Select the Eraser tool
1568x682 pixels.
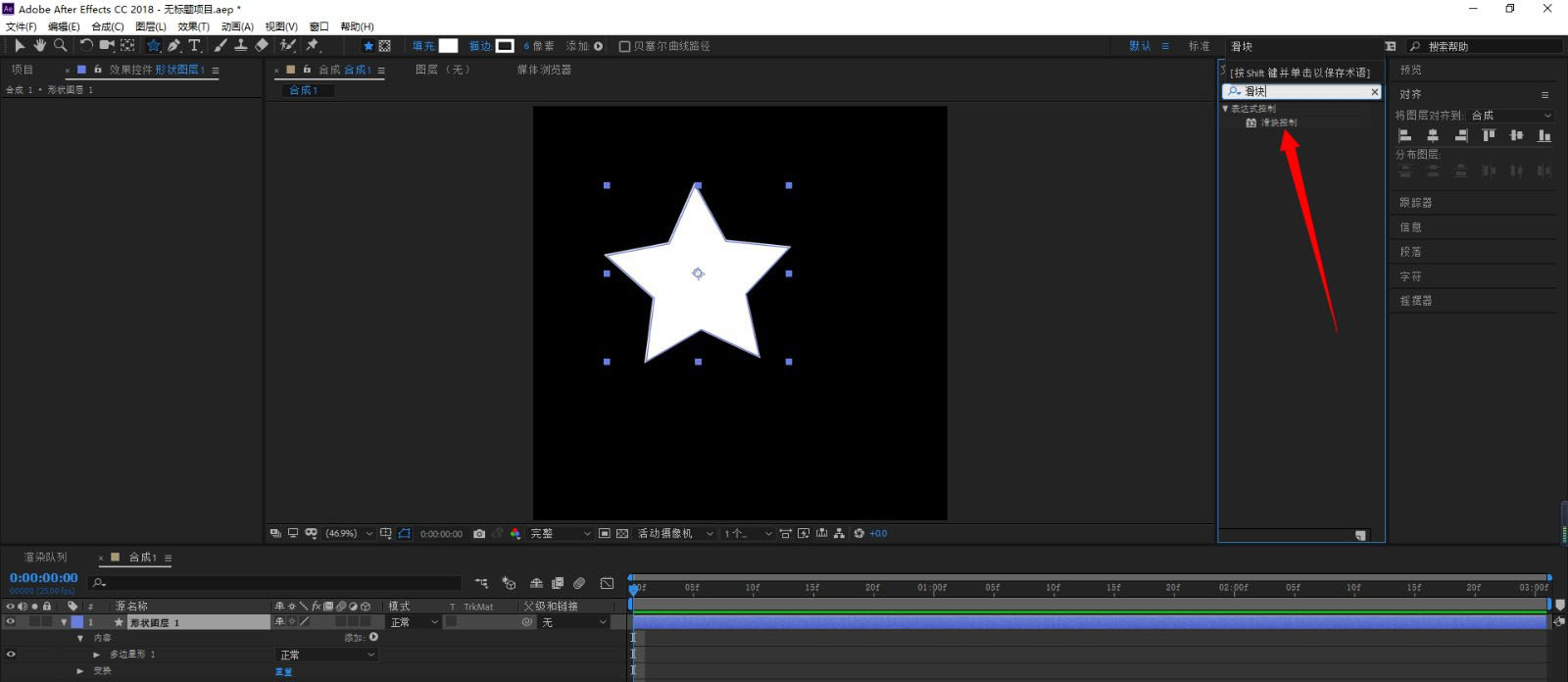[x=262, y=45]
